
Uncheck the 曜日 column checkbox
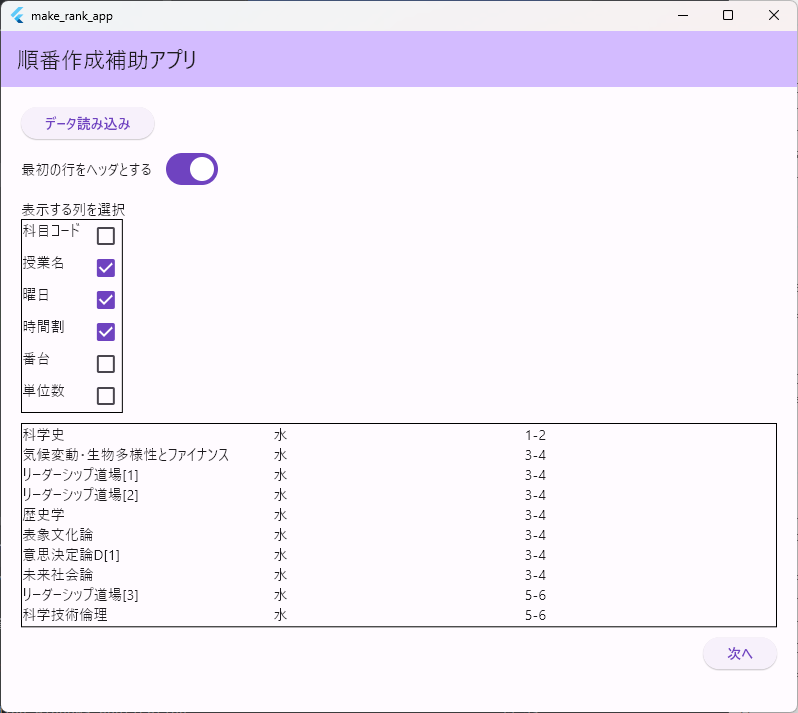106,300
